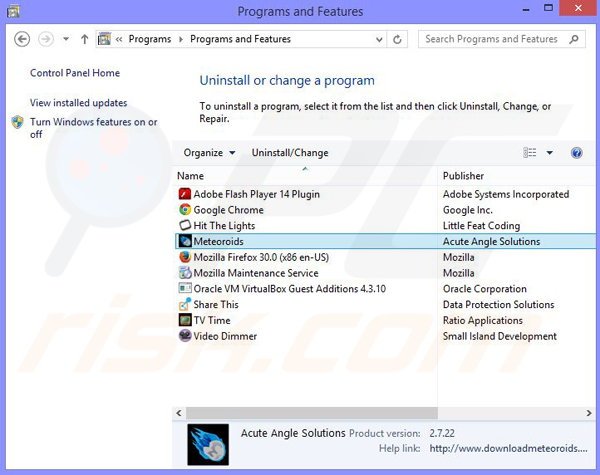
Task: Click the Uninstall/Change button
Action: coord(290,153)
